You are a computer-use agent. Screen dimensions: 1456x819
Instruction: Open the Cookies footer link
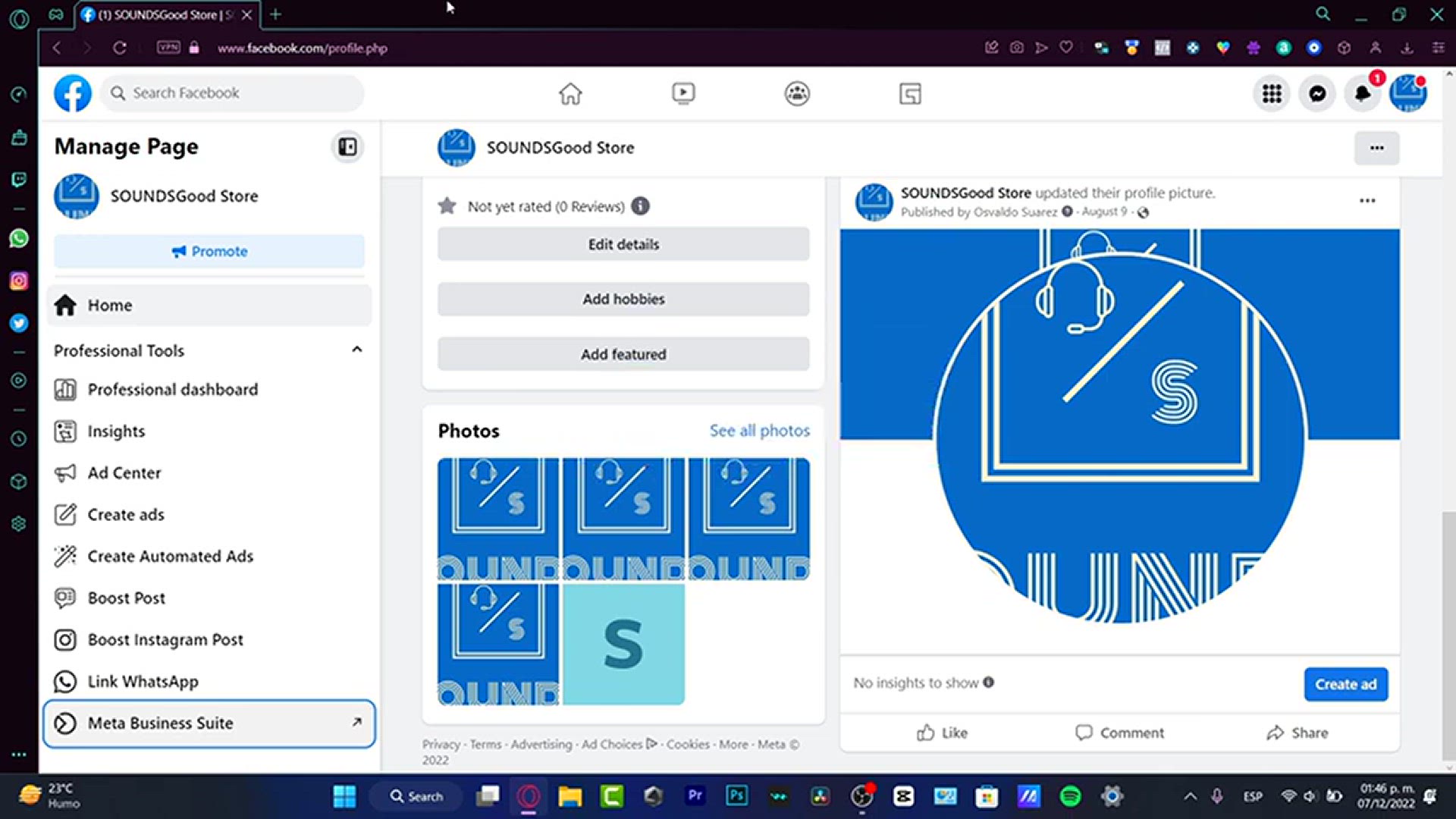pos(688,745)
